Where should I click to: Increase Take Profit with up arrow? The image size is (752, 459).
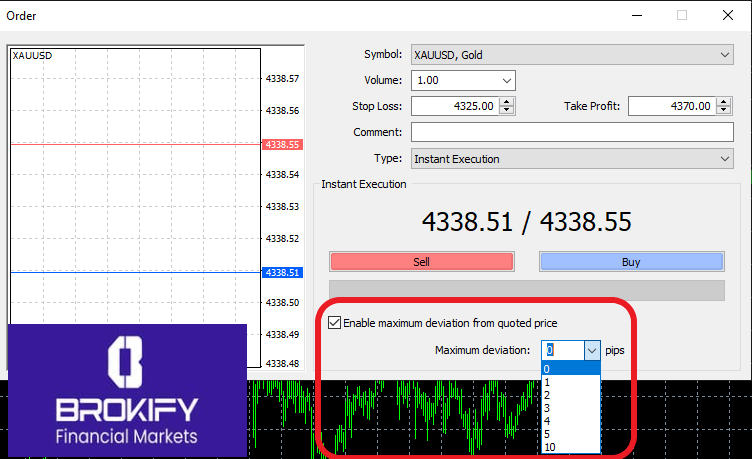coord(725,102)
